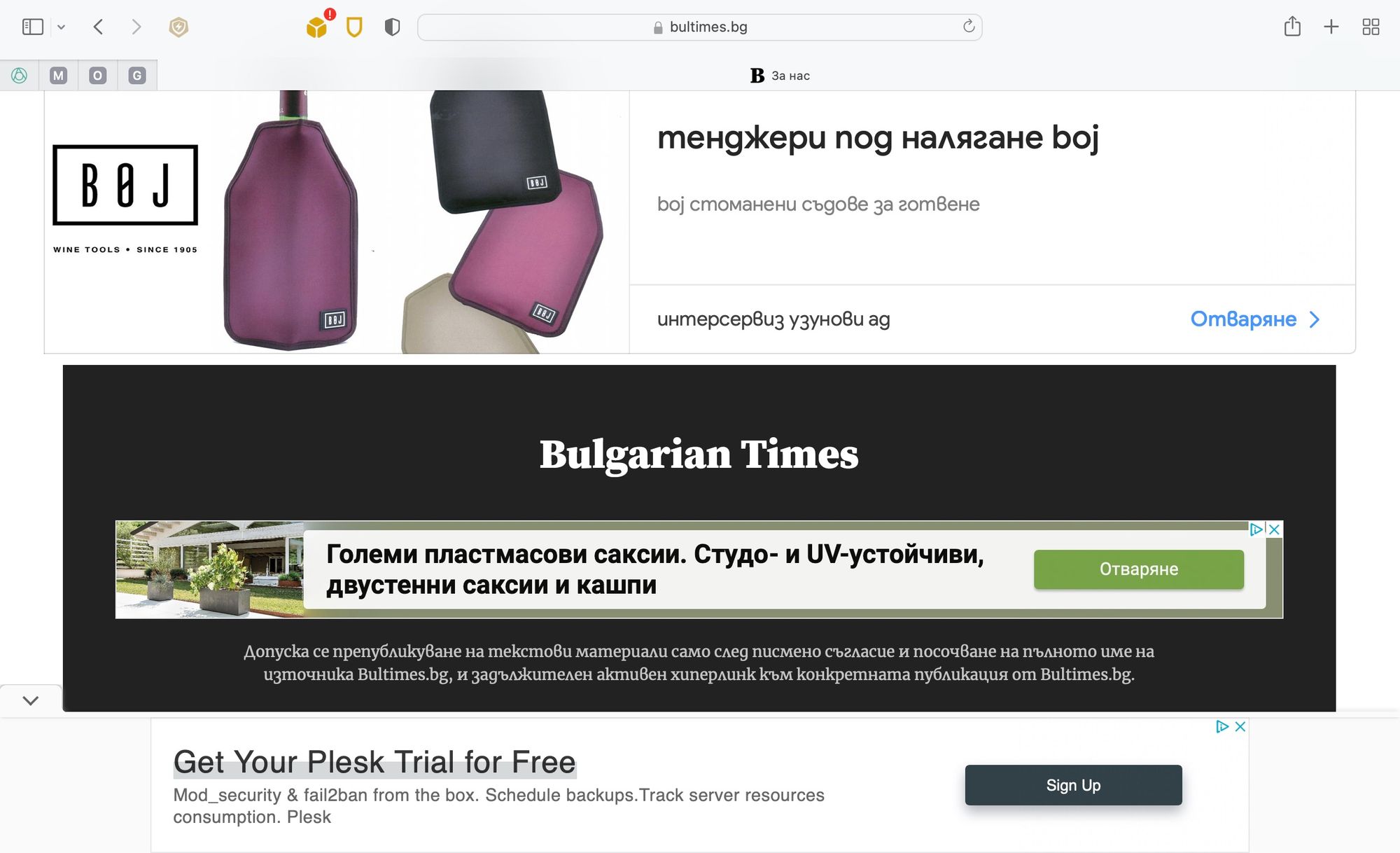Collapse the bottom ad with the chevron
Image resolution: width=1400 pixels, height=853 pixels.
click(x=31, y=700)
